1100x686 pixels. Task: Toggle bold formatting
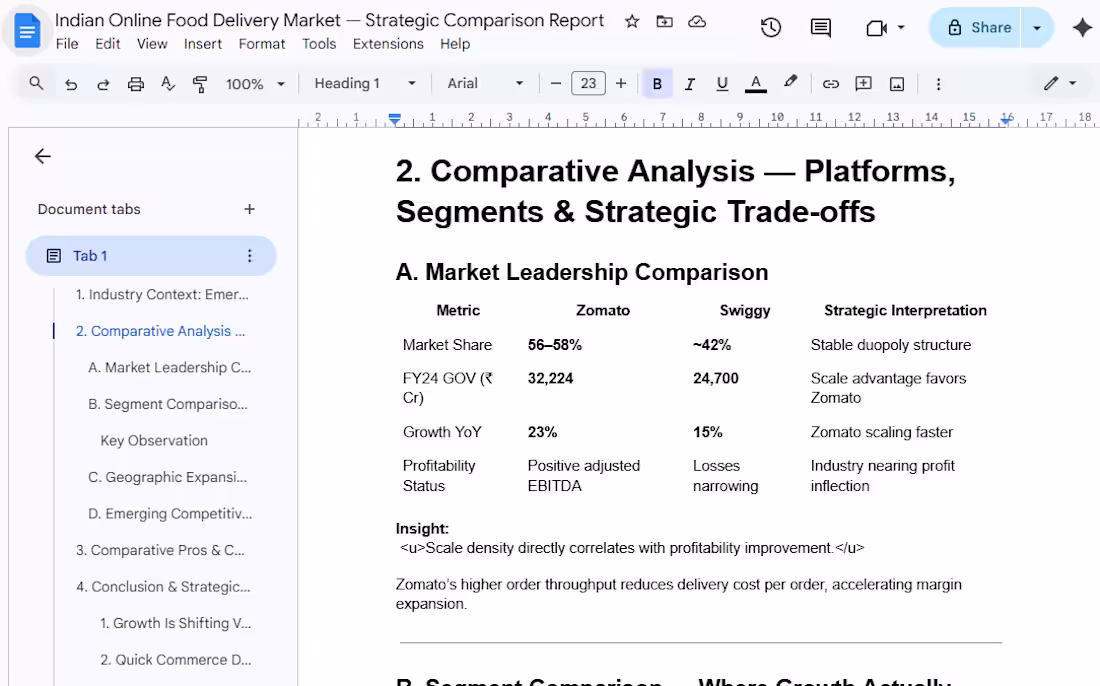tap(657, 83)
